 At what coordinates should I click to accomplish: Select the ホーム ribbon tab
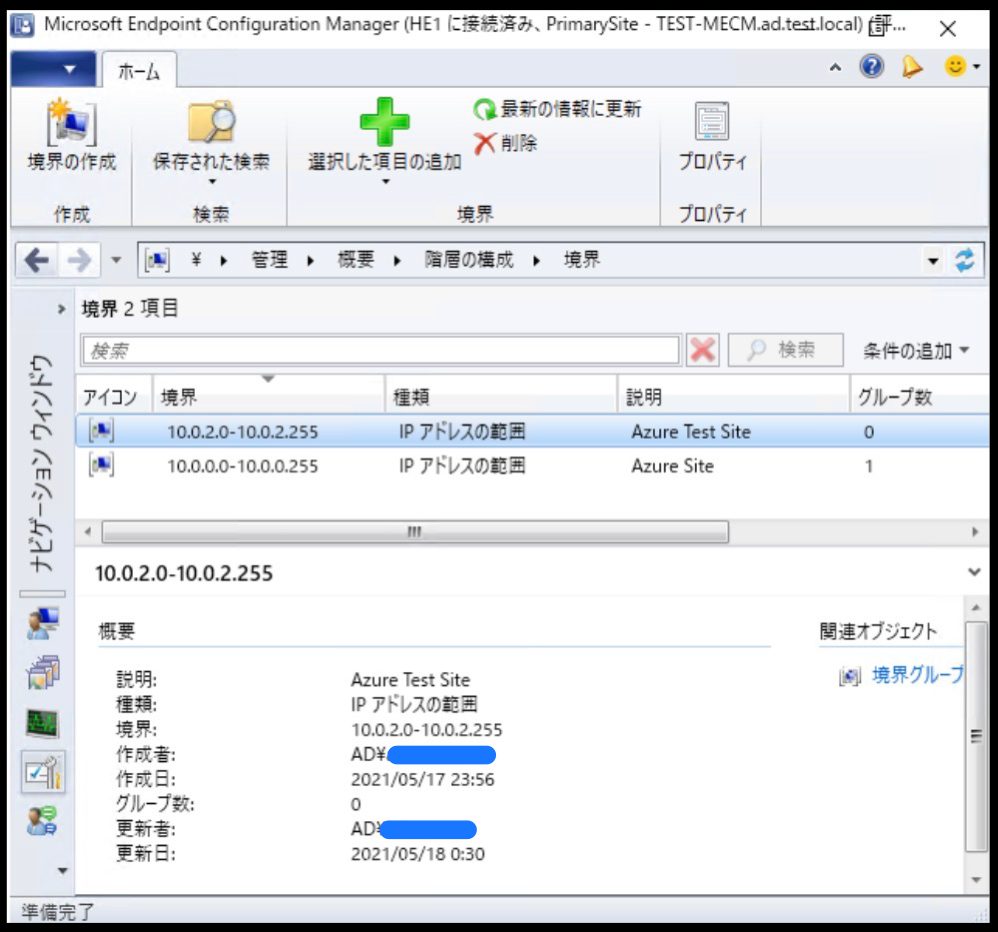pyautogui.click(x=139, y=71)
